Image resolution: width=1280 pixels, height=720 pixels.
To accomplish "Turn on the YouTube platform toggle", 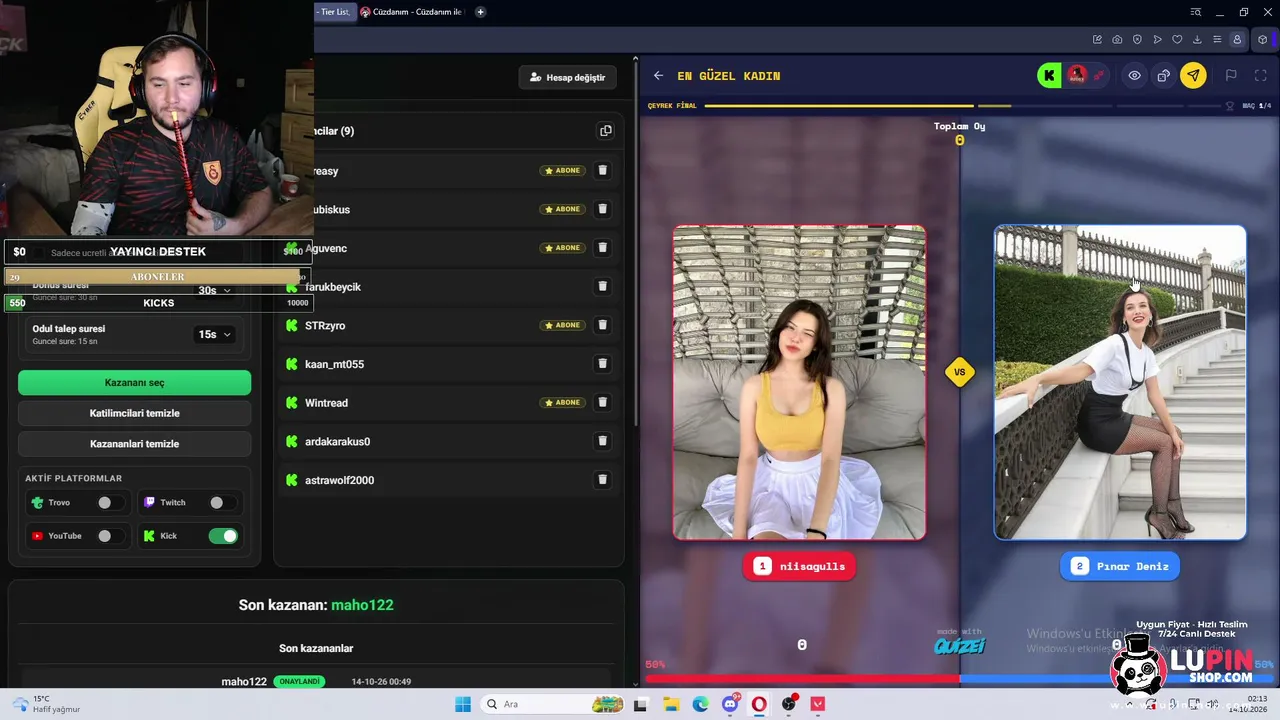I will [x=110, y=536].
